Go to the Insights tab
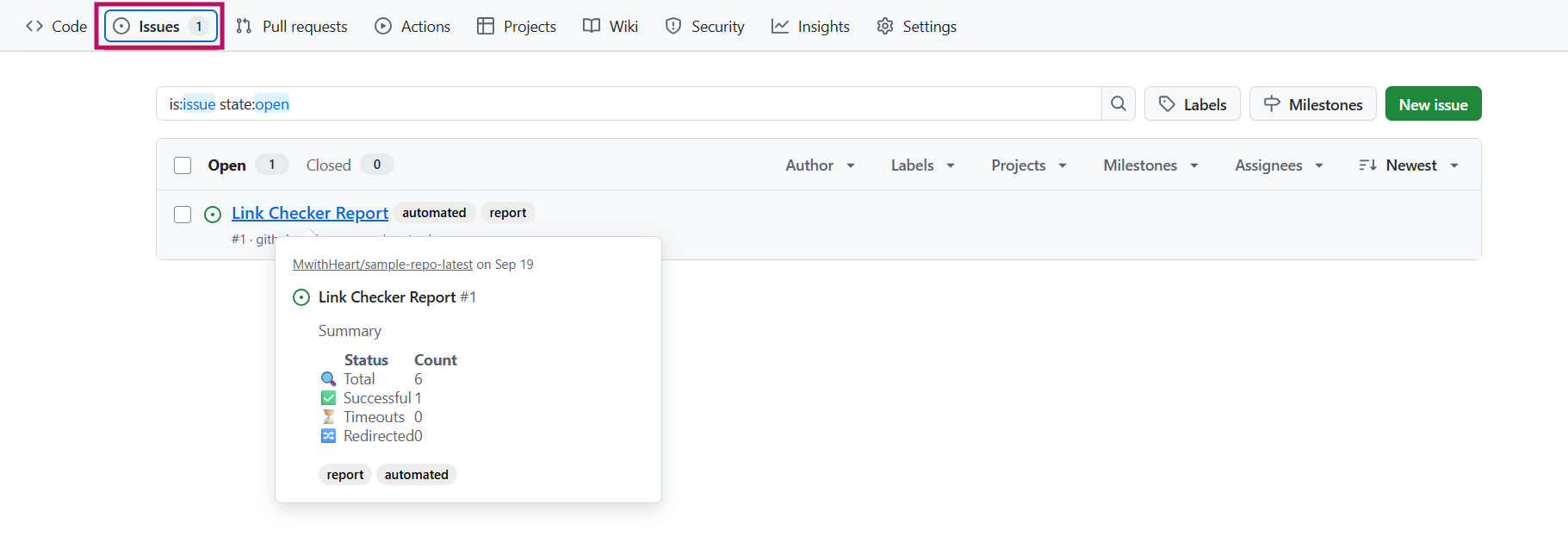1568x536 pixels. pos(810,27)
